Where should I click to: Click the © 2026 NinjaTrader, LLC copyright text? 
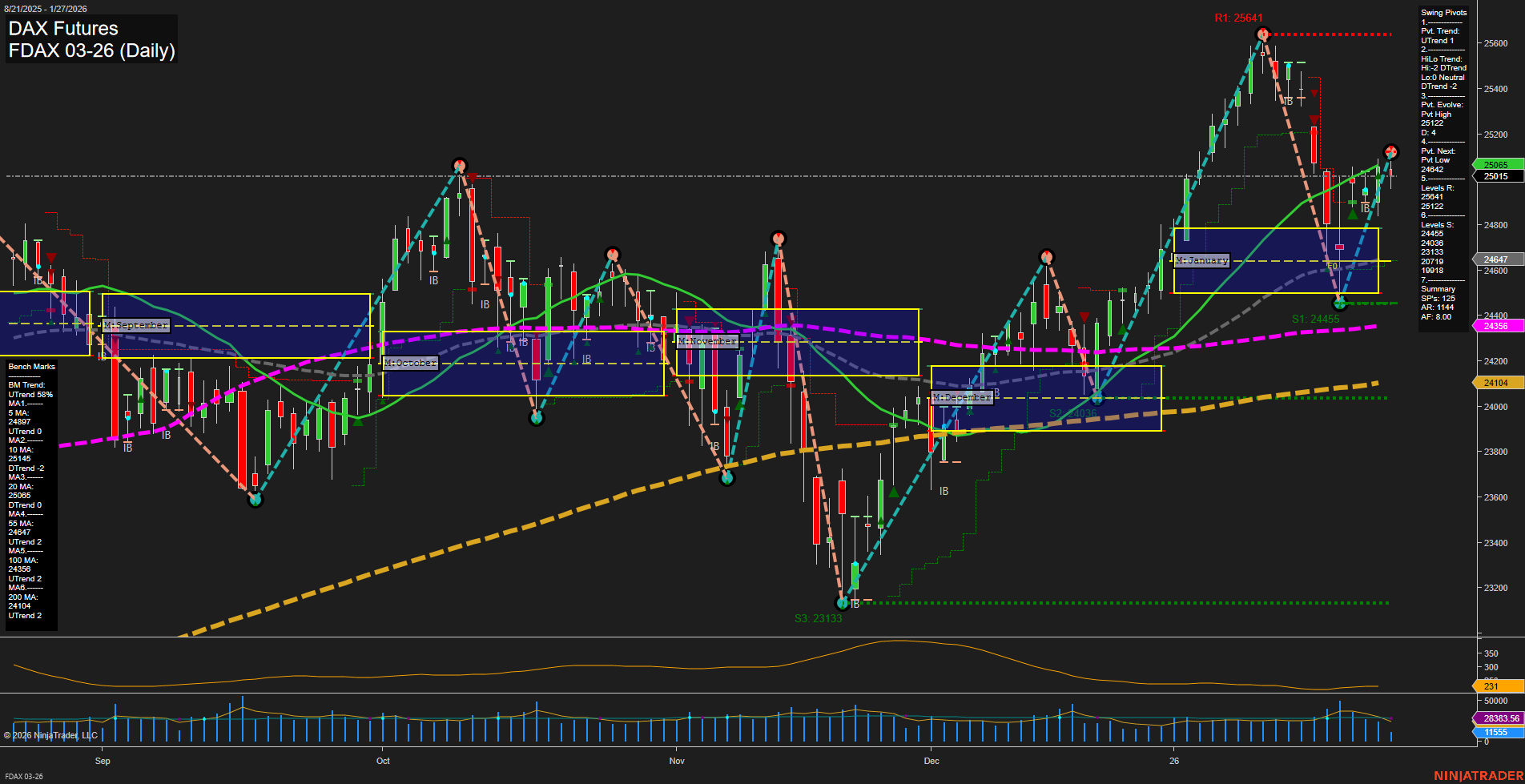point(50,734)
